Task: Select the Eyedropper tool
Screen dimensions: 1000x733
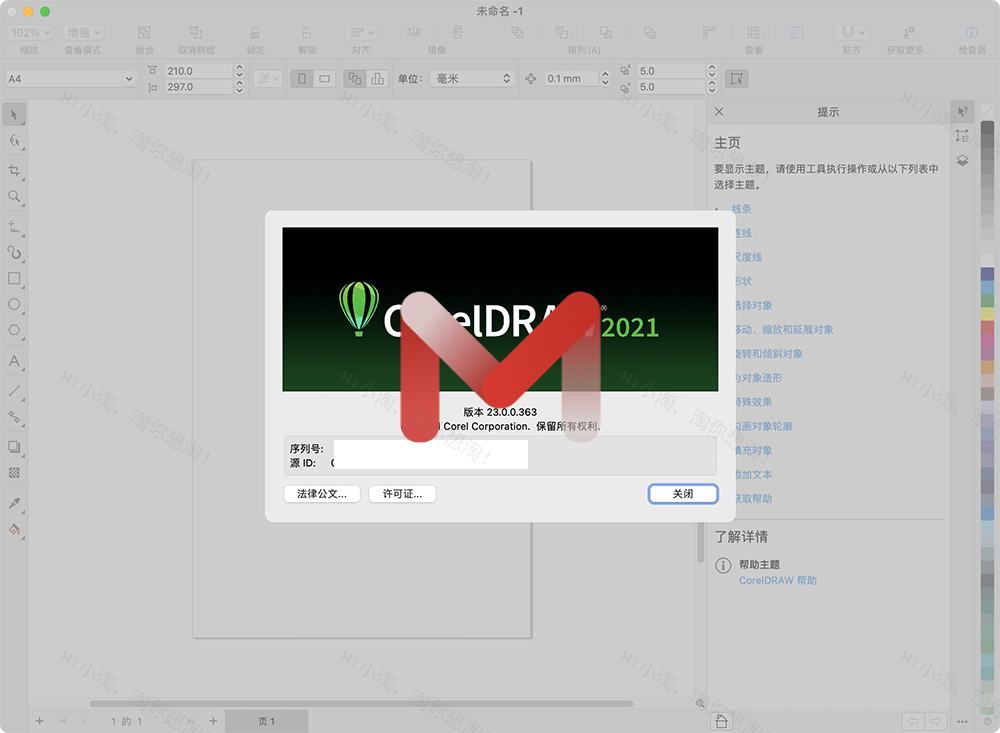Action: [x=14, y=501]
